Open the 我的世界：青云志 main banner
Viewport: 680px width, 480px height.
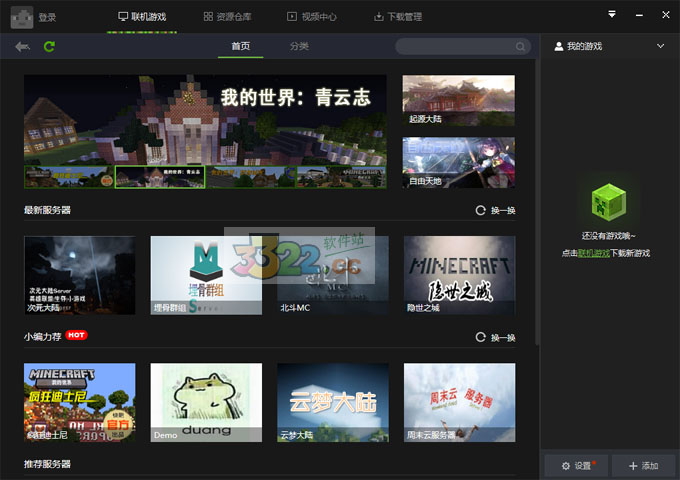coord(205,120)
